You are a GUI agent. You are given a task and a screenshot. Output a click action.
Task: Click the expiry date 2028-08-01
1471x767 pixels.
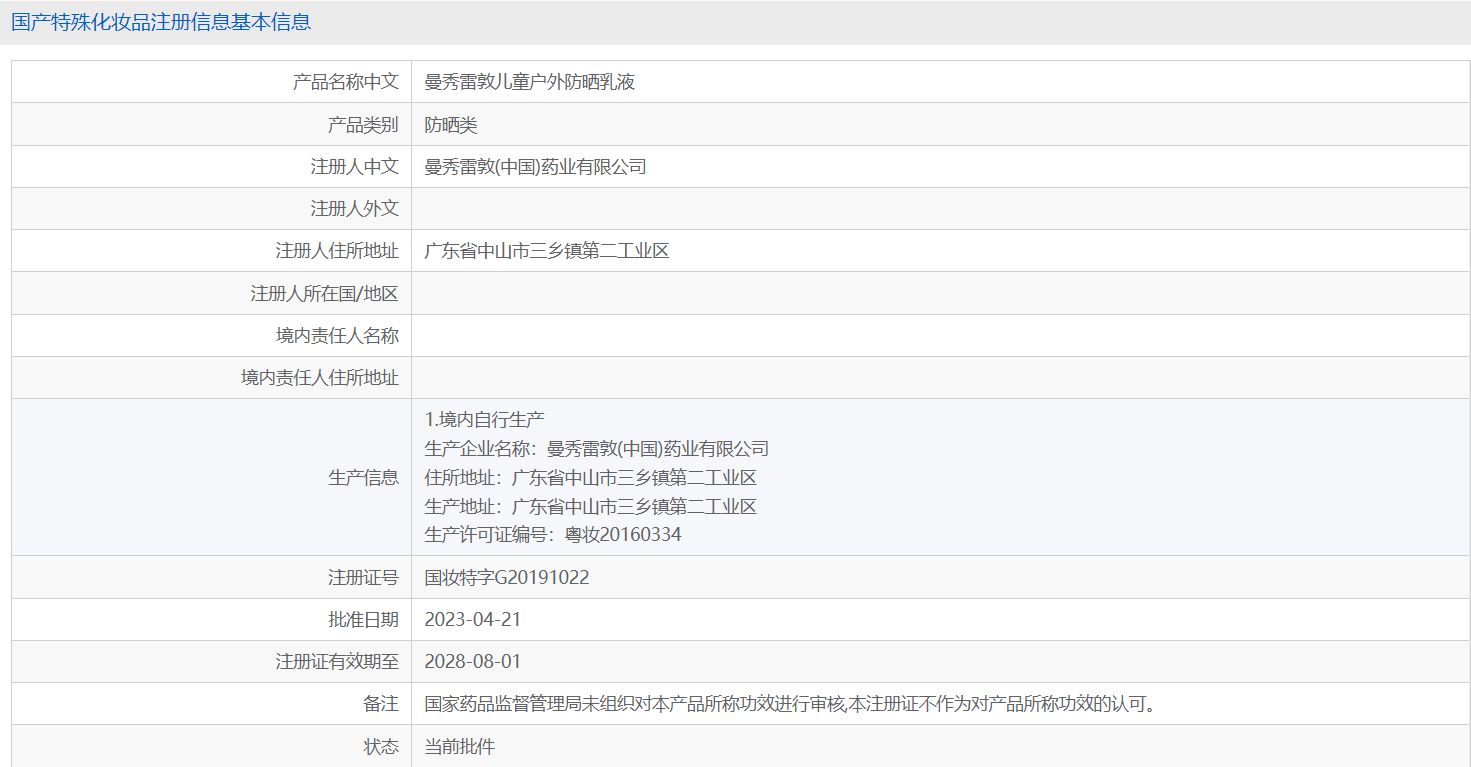tap(472, 662)
